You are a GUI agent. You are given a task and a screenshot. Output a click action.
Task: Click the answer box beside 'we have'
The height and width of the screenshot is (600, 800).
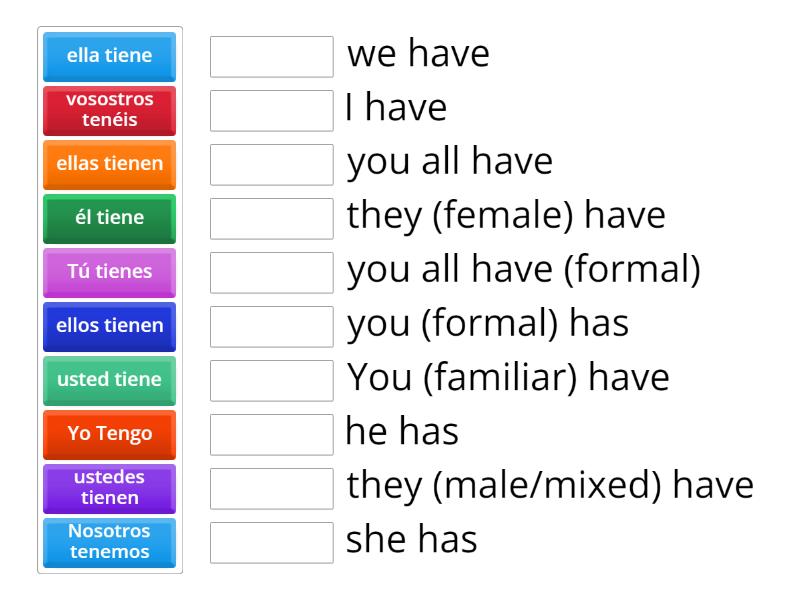pos(272,57)
